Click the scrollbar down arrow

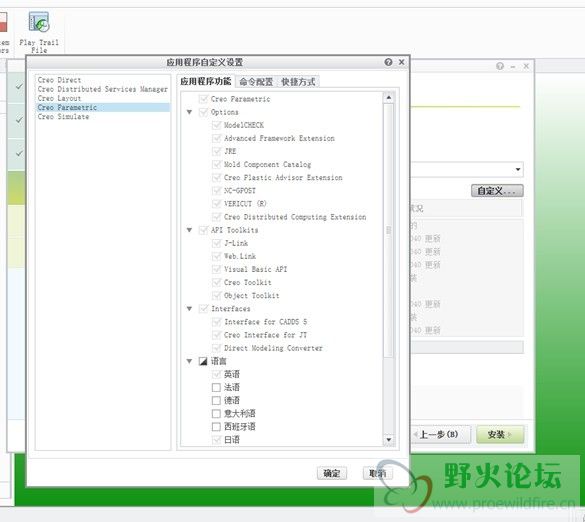click(x=388, y=440)
